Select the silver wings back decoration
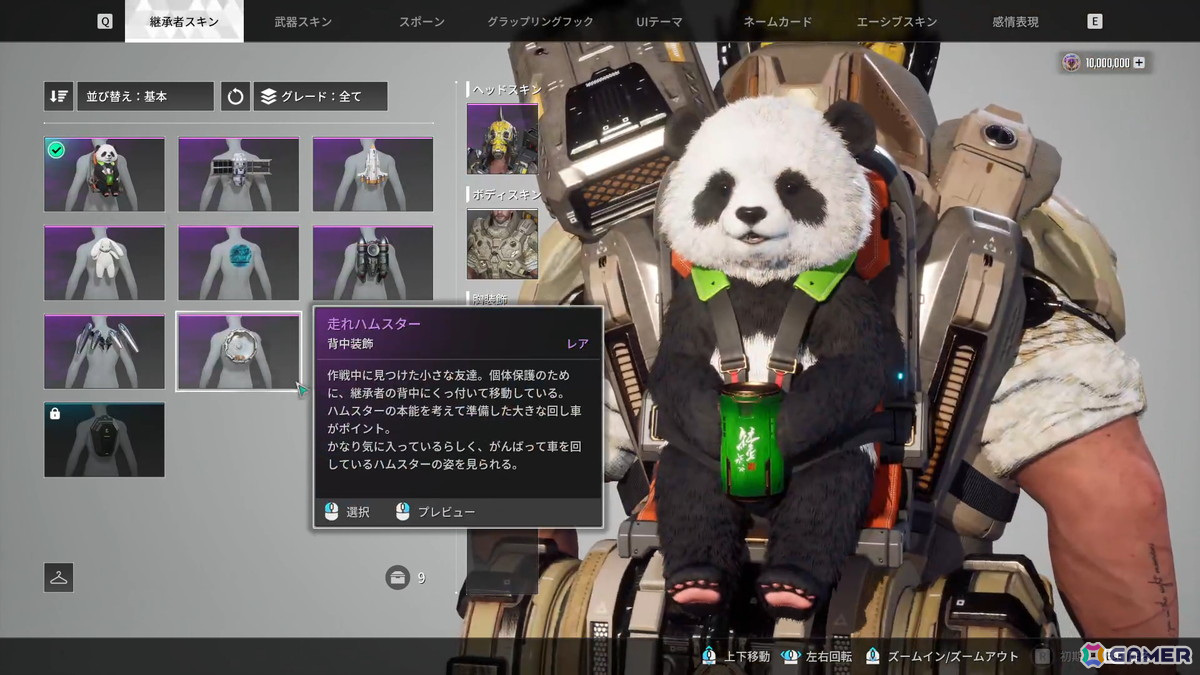The height and width of the screenshot is (675, 1200). pos(105,351)
